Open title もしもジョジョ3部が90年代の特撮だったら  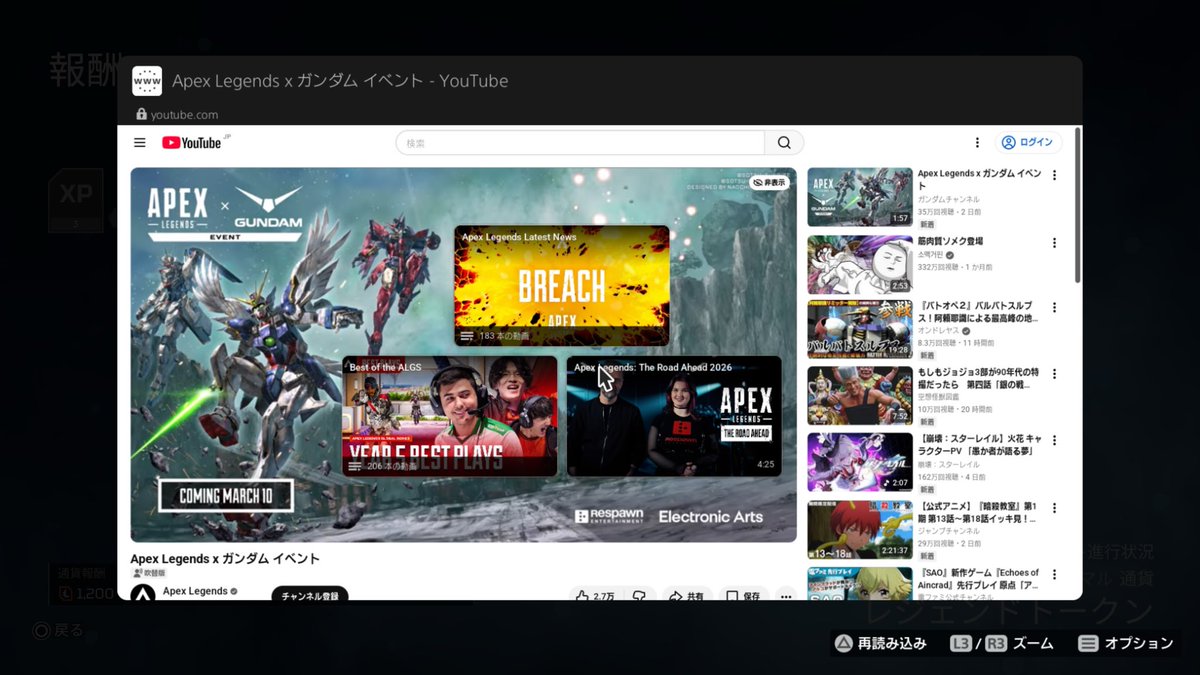click(x=977, y=378)
